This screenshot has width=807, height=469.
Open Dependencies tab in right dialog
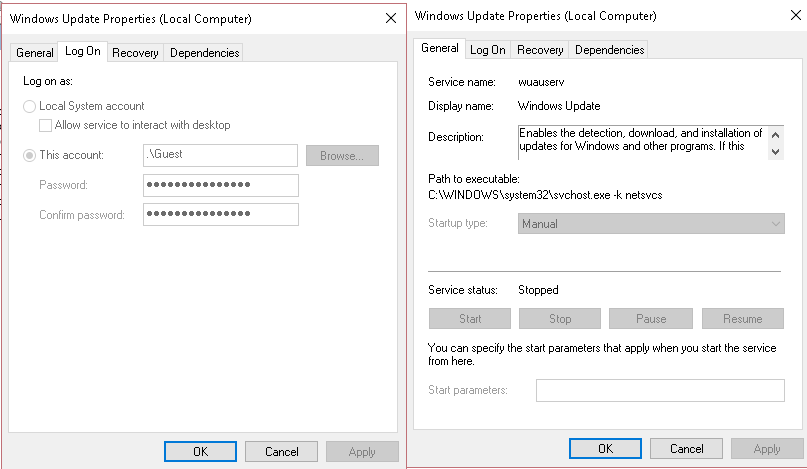click(609, 49)
